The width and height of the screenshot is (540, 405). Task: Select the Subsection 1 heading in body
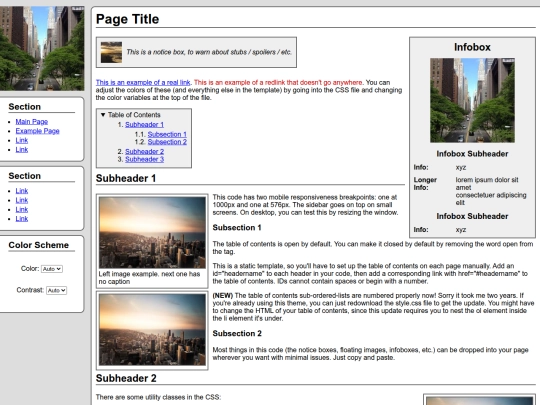237,228
